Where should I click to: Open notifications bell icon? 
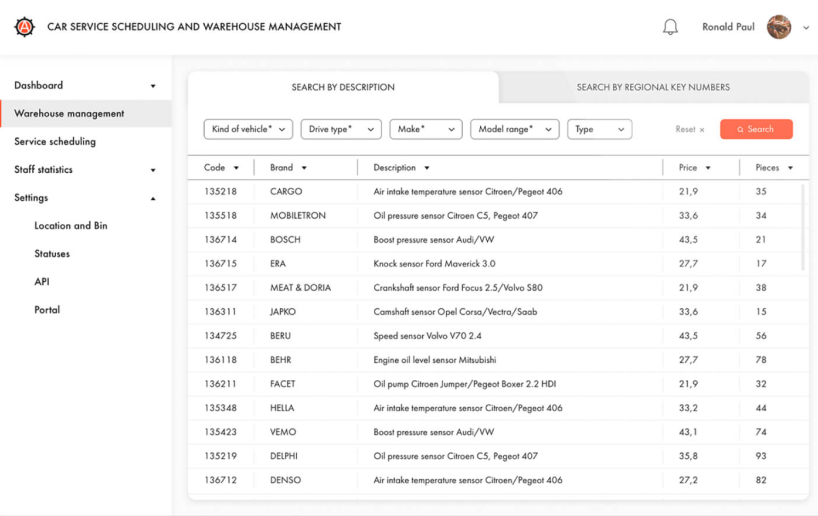coord(670,27)
